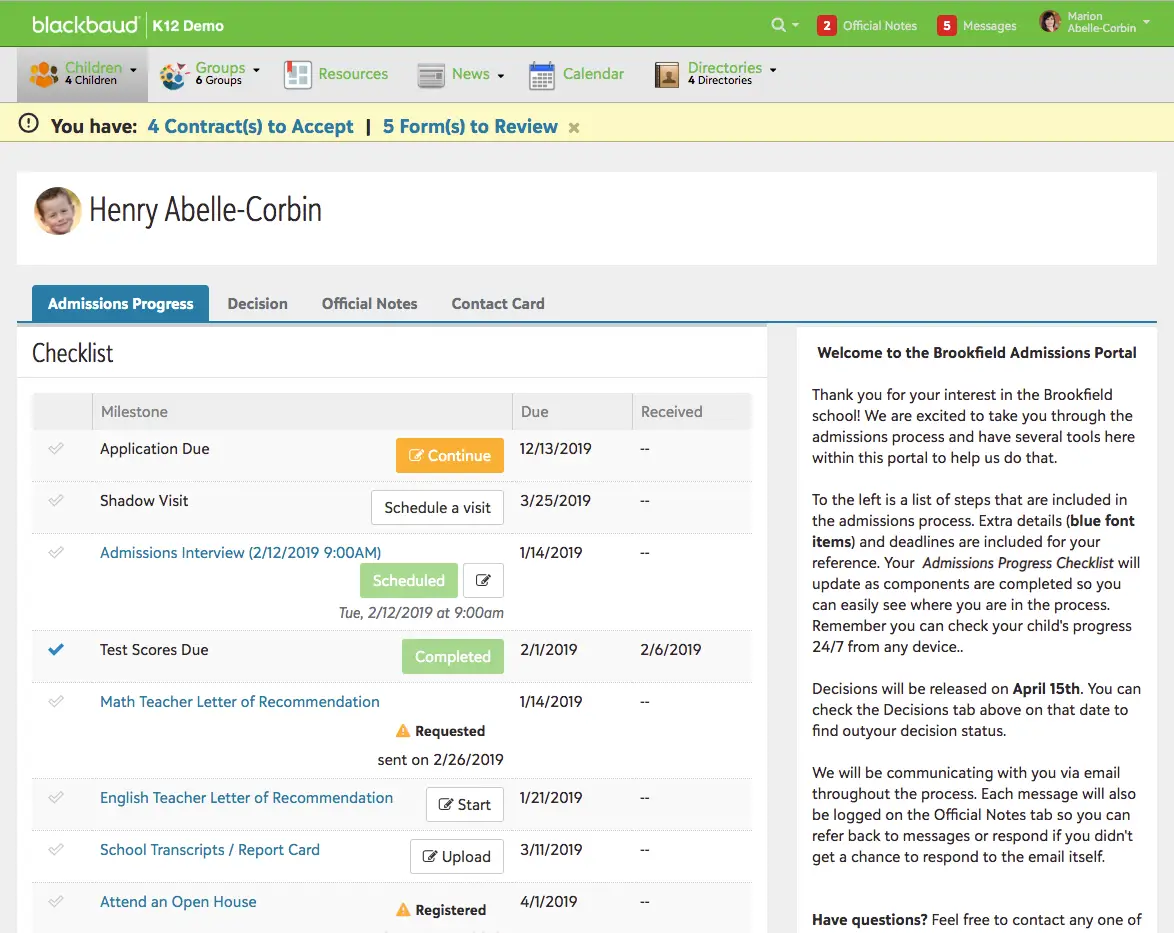Click Henry's profile photo
1174x933 pixels.
[x=57, y=210]
